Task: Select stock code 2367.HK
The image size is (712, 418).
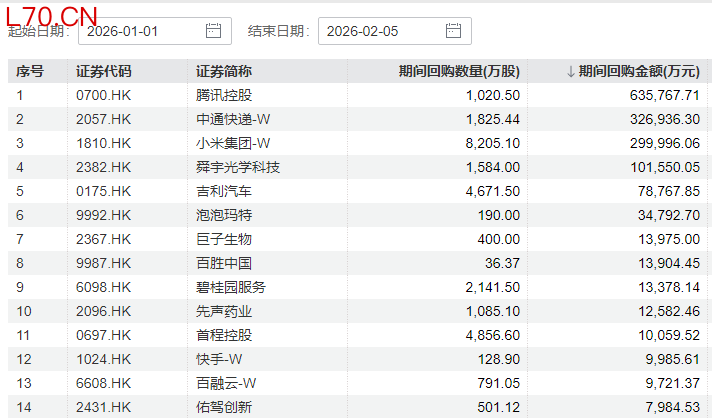Action: click(104, 239)
